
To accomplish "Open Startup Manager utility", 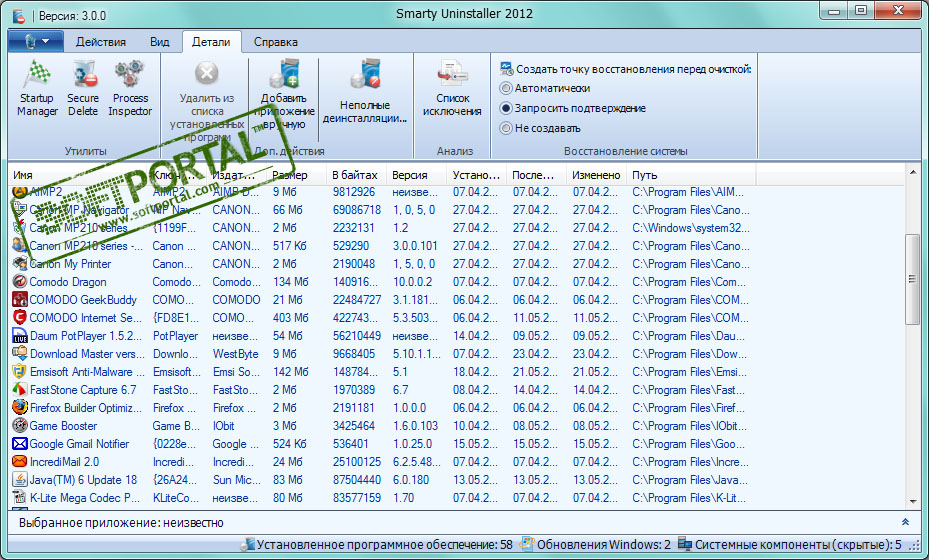I will click(x=37, y=89).
